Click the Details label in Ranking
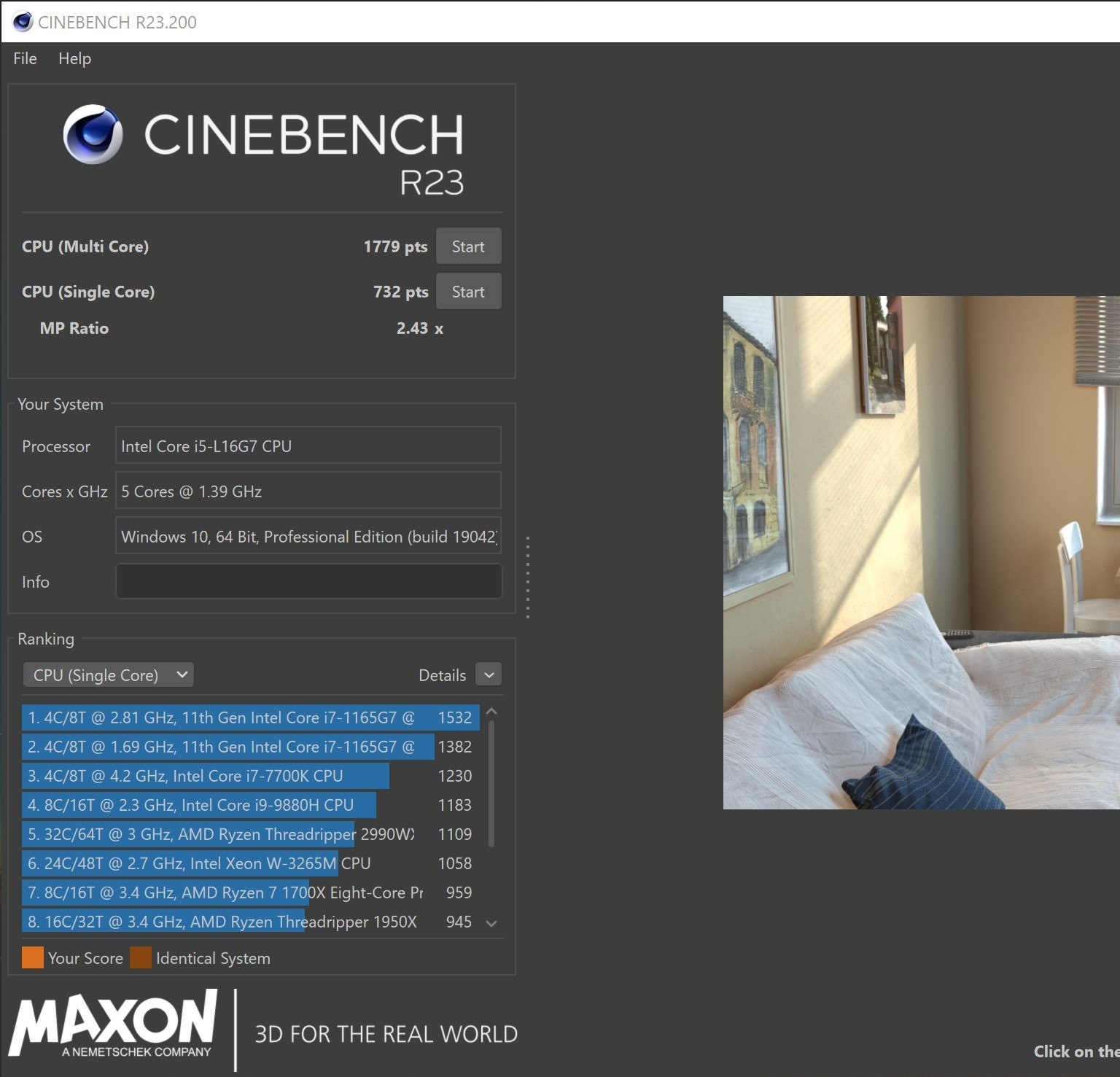The height and width of the screenshot is (1077, 1120). pos(442,675)
